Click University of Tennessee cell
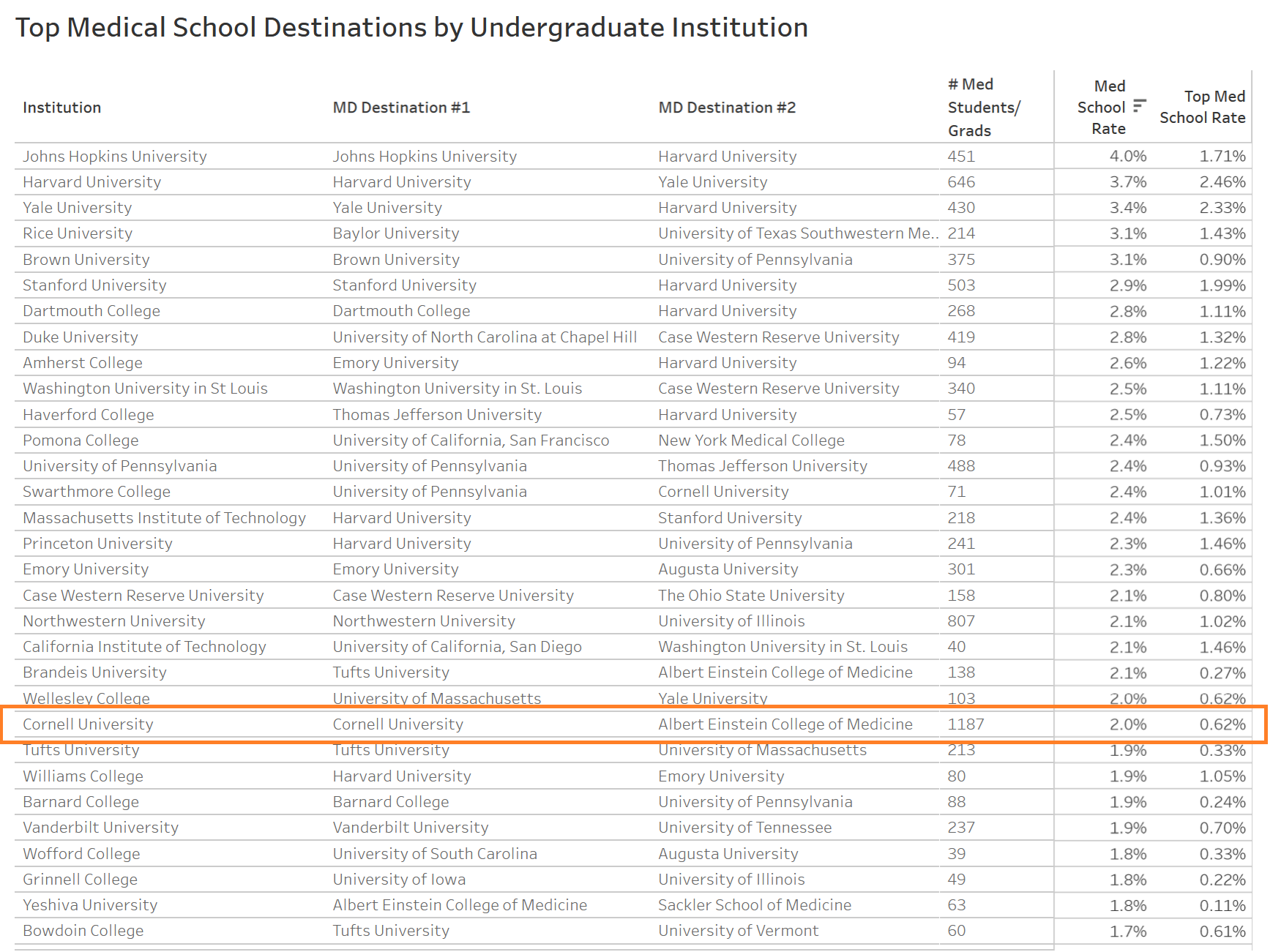Viewport: 1281px width, 952px height. 744,828
